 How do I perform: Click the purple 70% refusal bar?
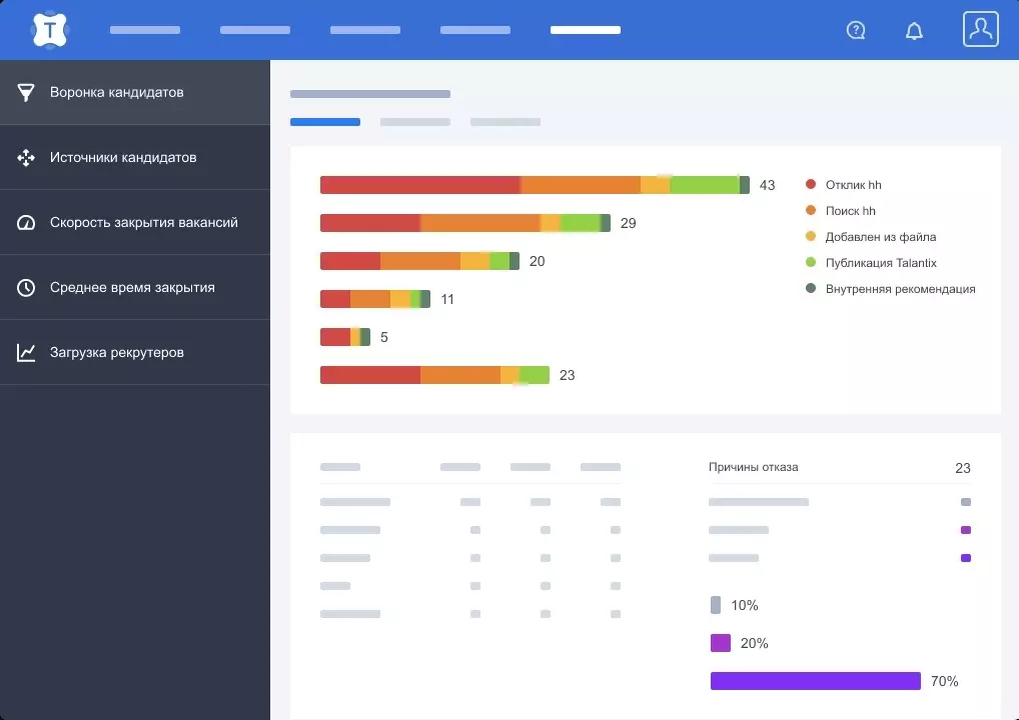coord(816,681)
